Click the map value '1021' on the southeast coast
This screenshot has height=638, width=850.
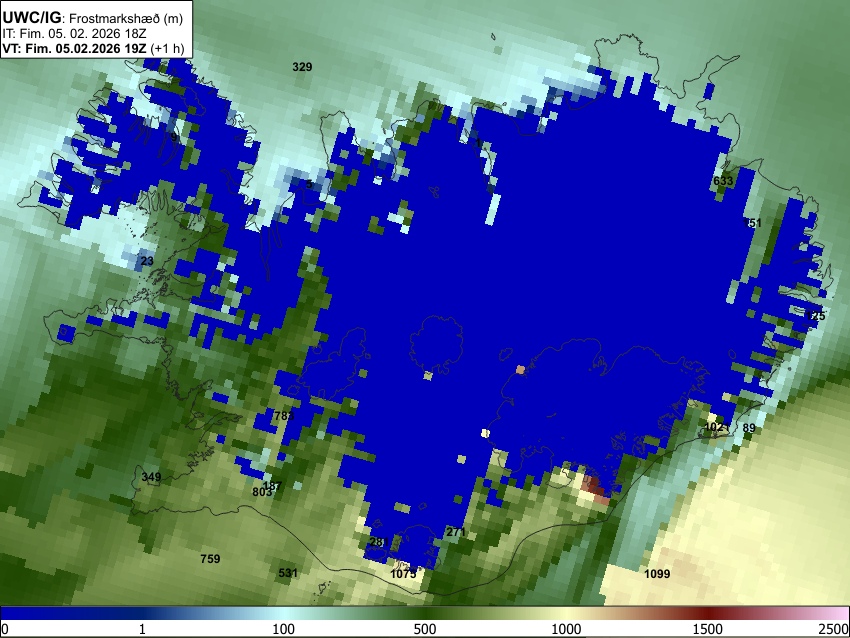pos(716,427)
